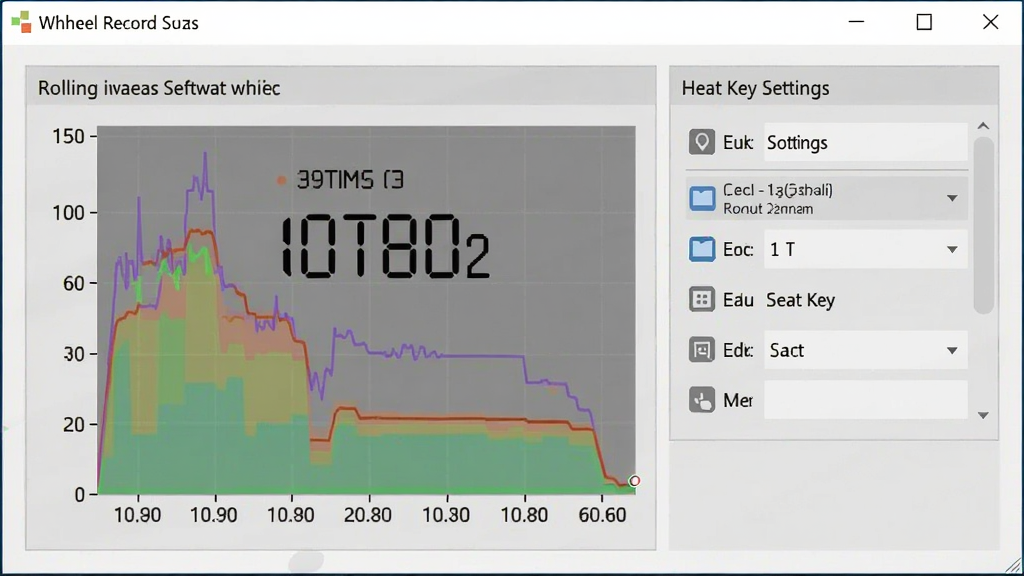Click the Sottings field next to Euk
The height and width of the screenshot is (576, 1024).
tap(865, 142)
